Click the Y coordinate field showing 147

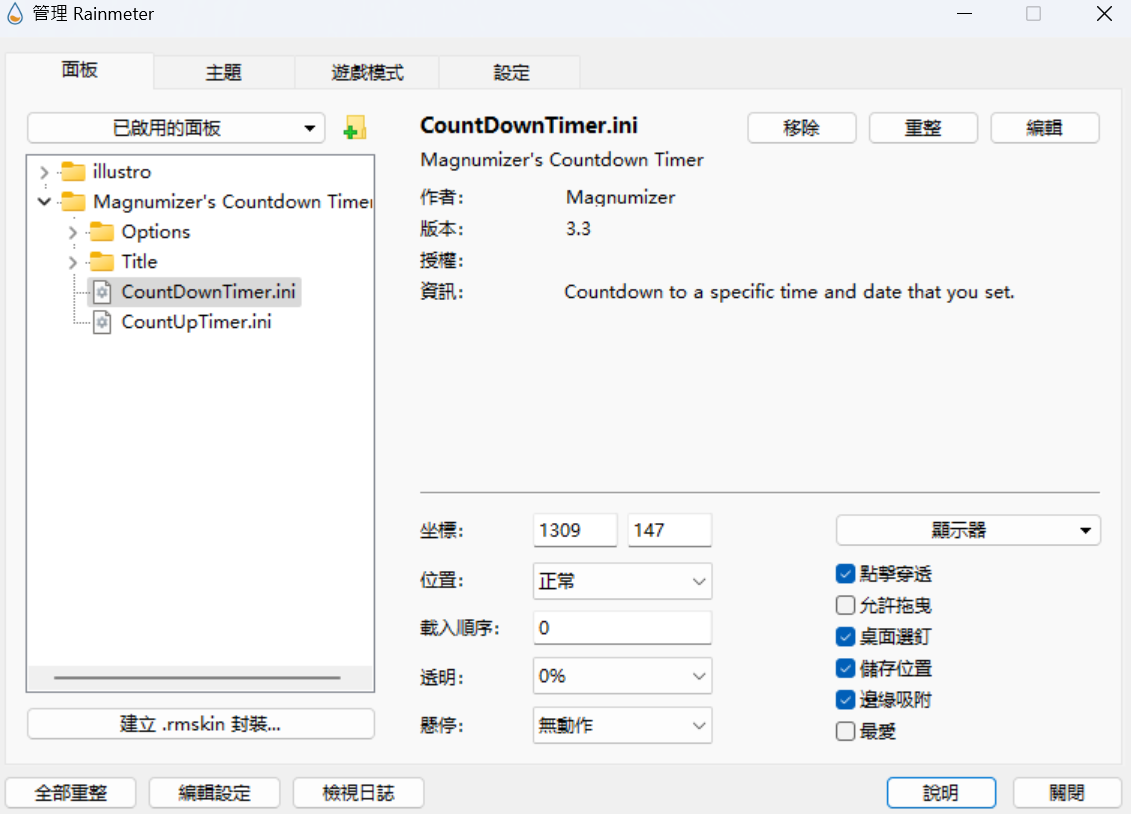669,531
